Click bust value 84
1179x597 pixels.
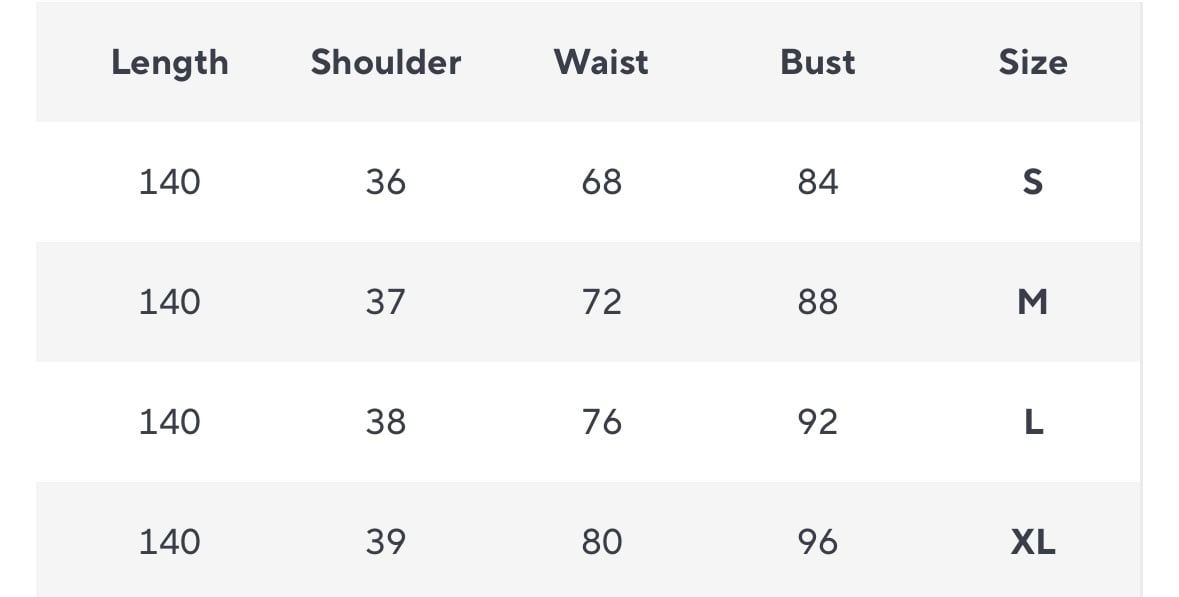pos(817,182)
